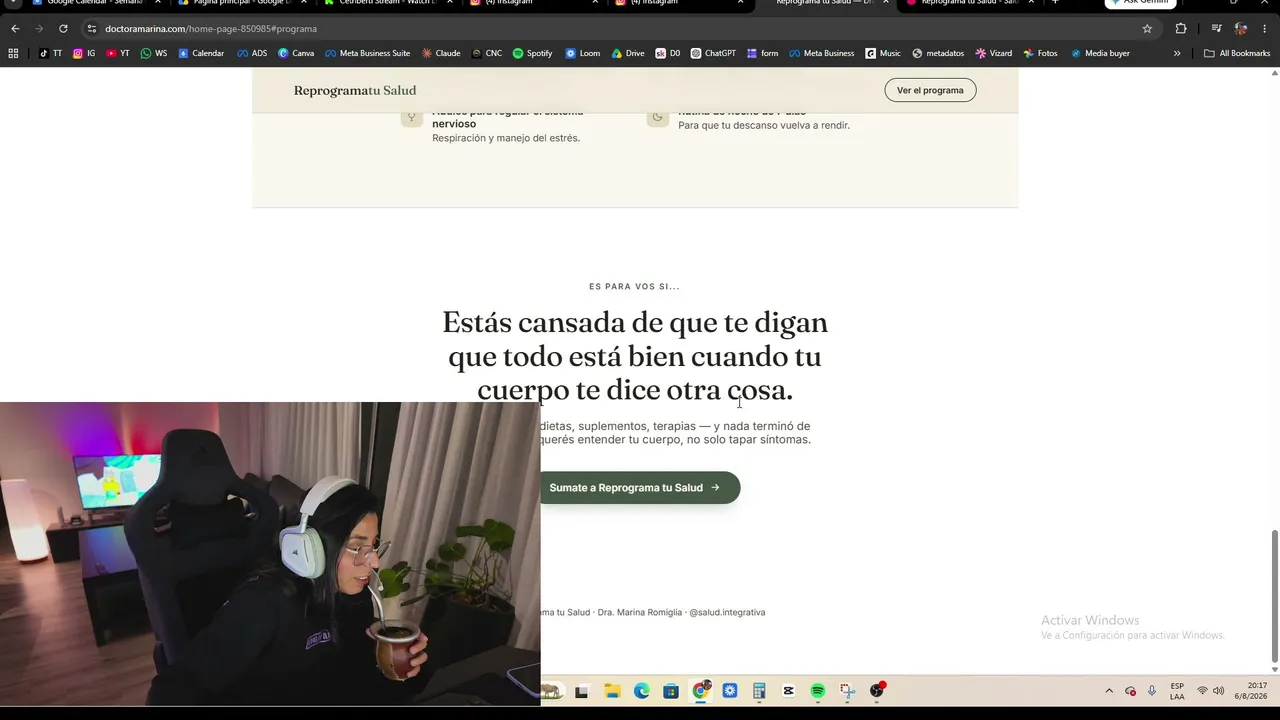This screenshot has height=720, width=1280.
Task: Open the Calendar bookmark
Action: pos(201,53)
